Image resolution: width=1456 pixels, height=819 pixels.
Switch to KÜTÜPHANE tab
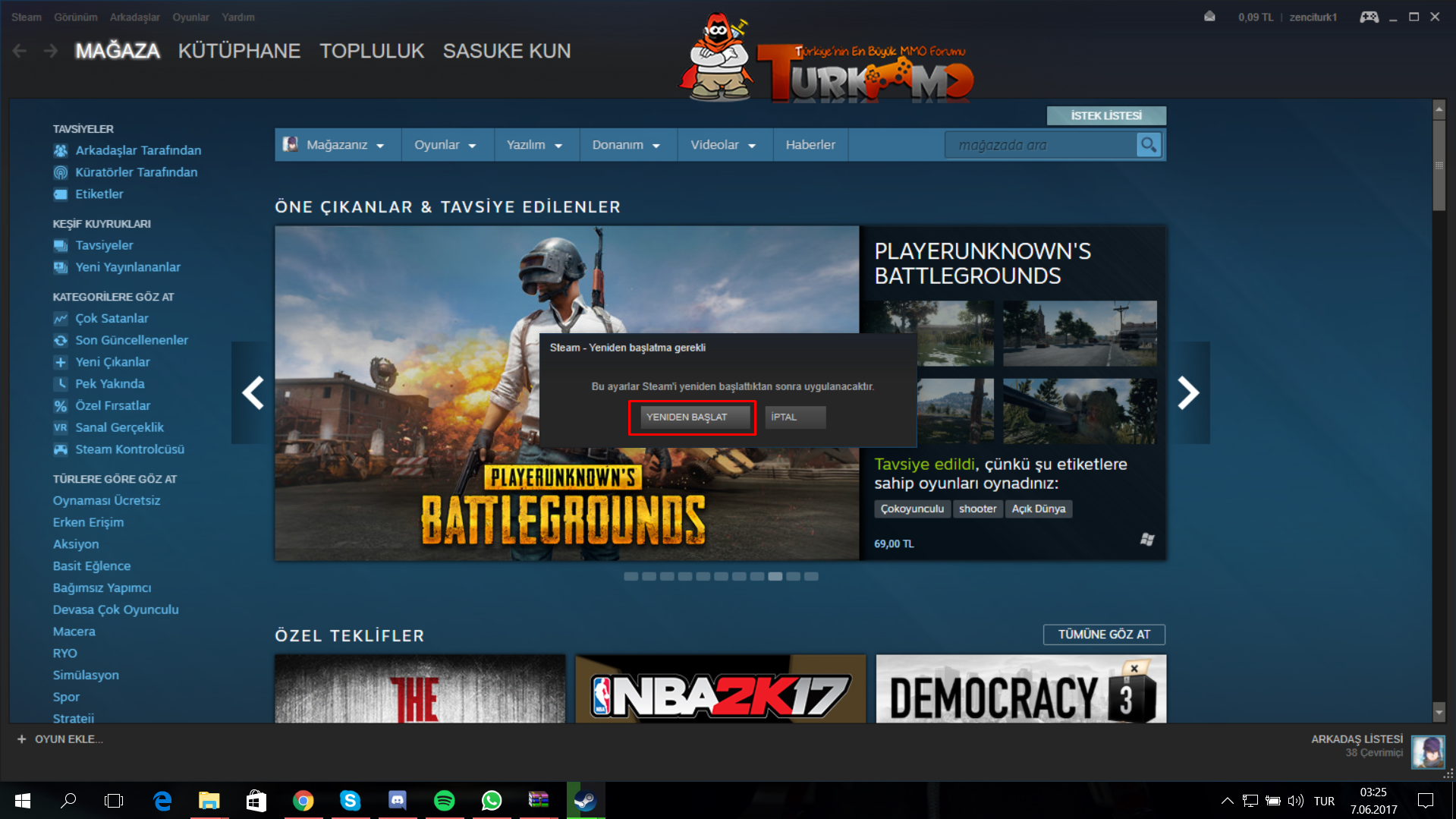pyautogui.click(x=239, y=51)
